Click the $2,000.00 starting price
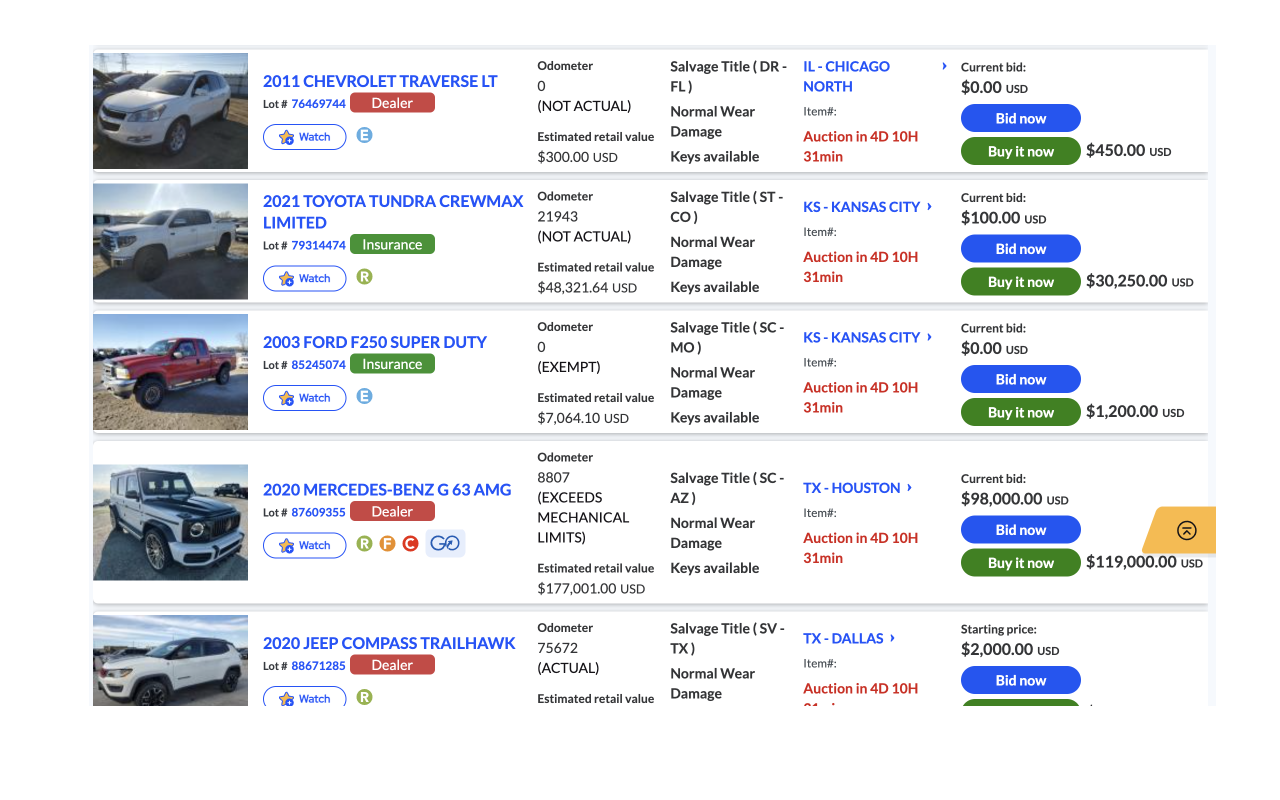Image resolution: width=1280 pixels, height=800 pixels. [1010, 649]
